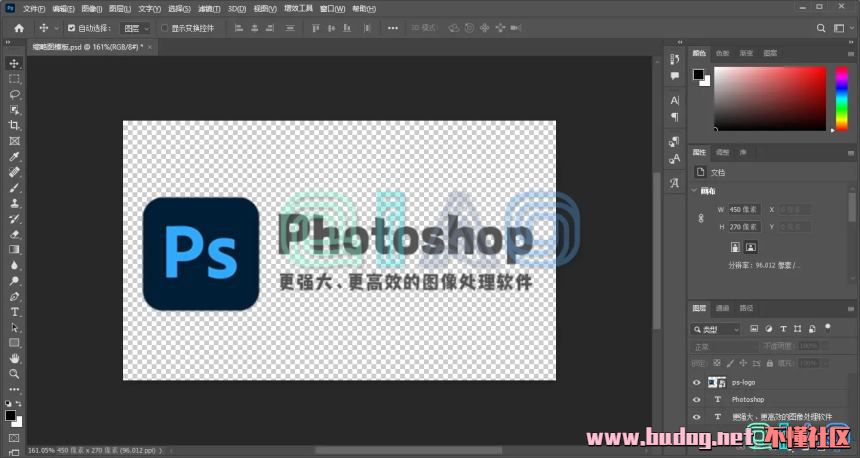
Task: Open the Glyphs panel icon
Action: tap(675, 183)
